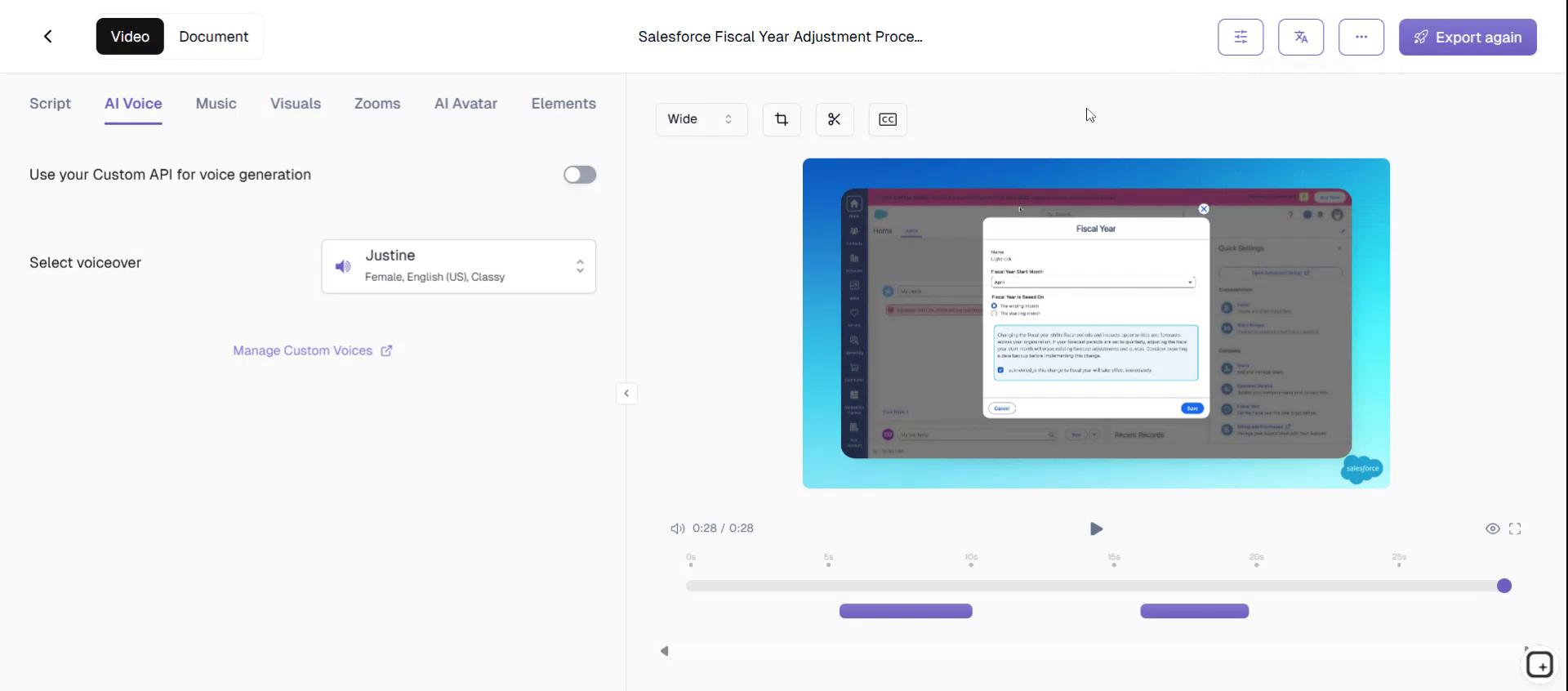Image resolution: width=1568 pixels, height=691 pixels.
Task: Open the Justine voiceover dropdown
Action: point(459,266)
